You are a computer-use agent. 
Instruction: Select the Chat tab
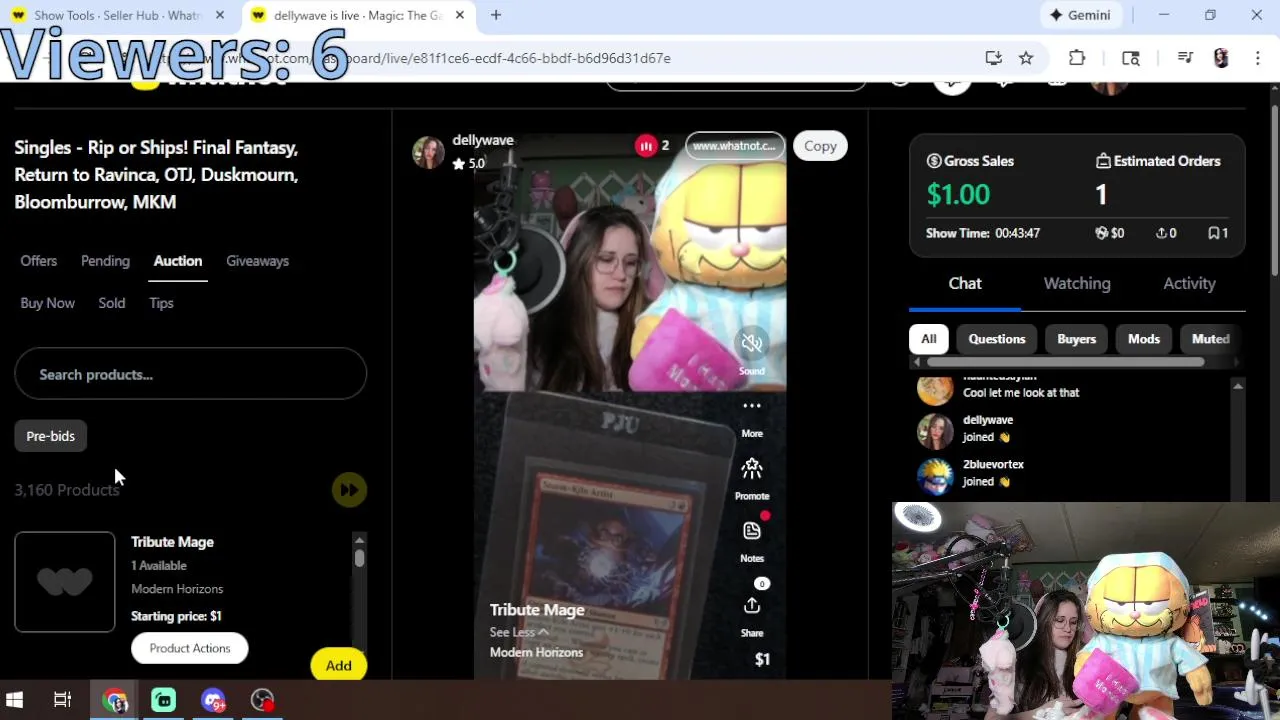click(965, 284)
